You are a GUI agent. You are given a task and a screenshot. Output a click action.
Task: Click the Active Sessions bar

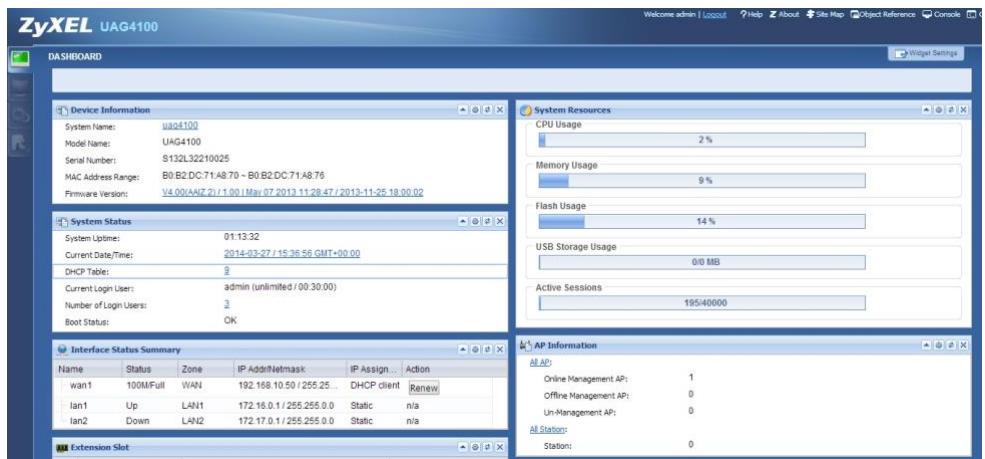pos(702,303)
